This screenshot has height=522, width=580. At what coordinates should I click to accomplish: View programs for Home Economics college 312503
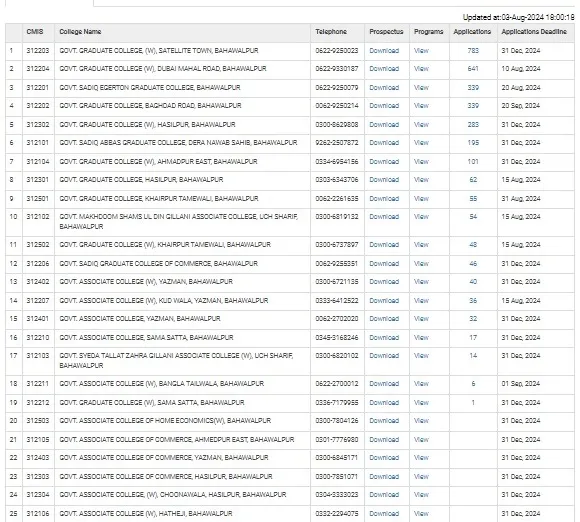[x=421, y=421]
